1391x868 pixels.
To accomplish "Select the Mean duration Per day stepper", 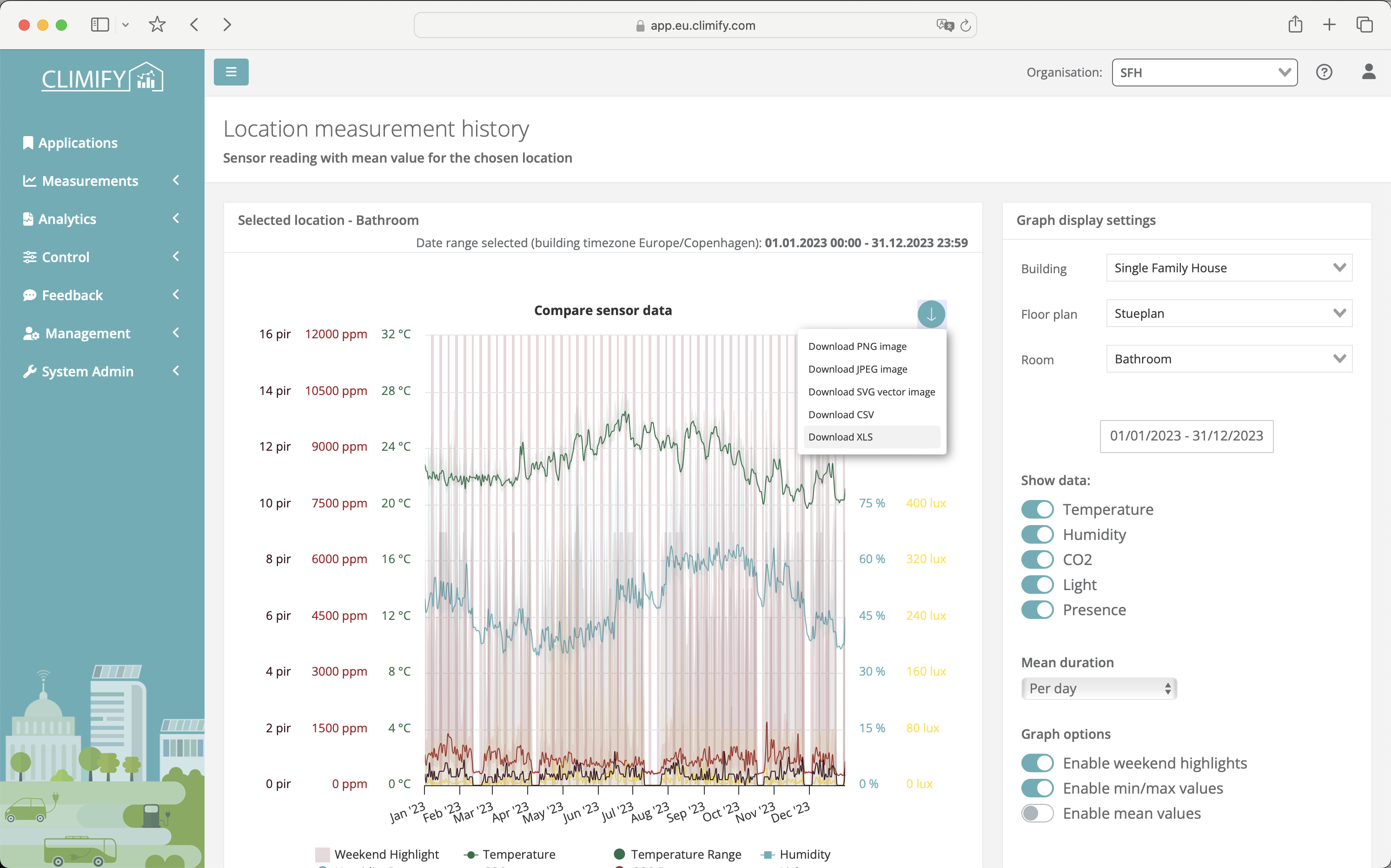I will click(1098, 688).
